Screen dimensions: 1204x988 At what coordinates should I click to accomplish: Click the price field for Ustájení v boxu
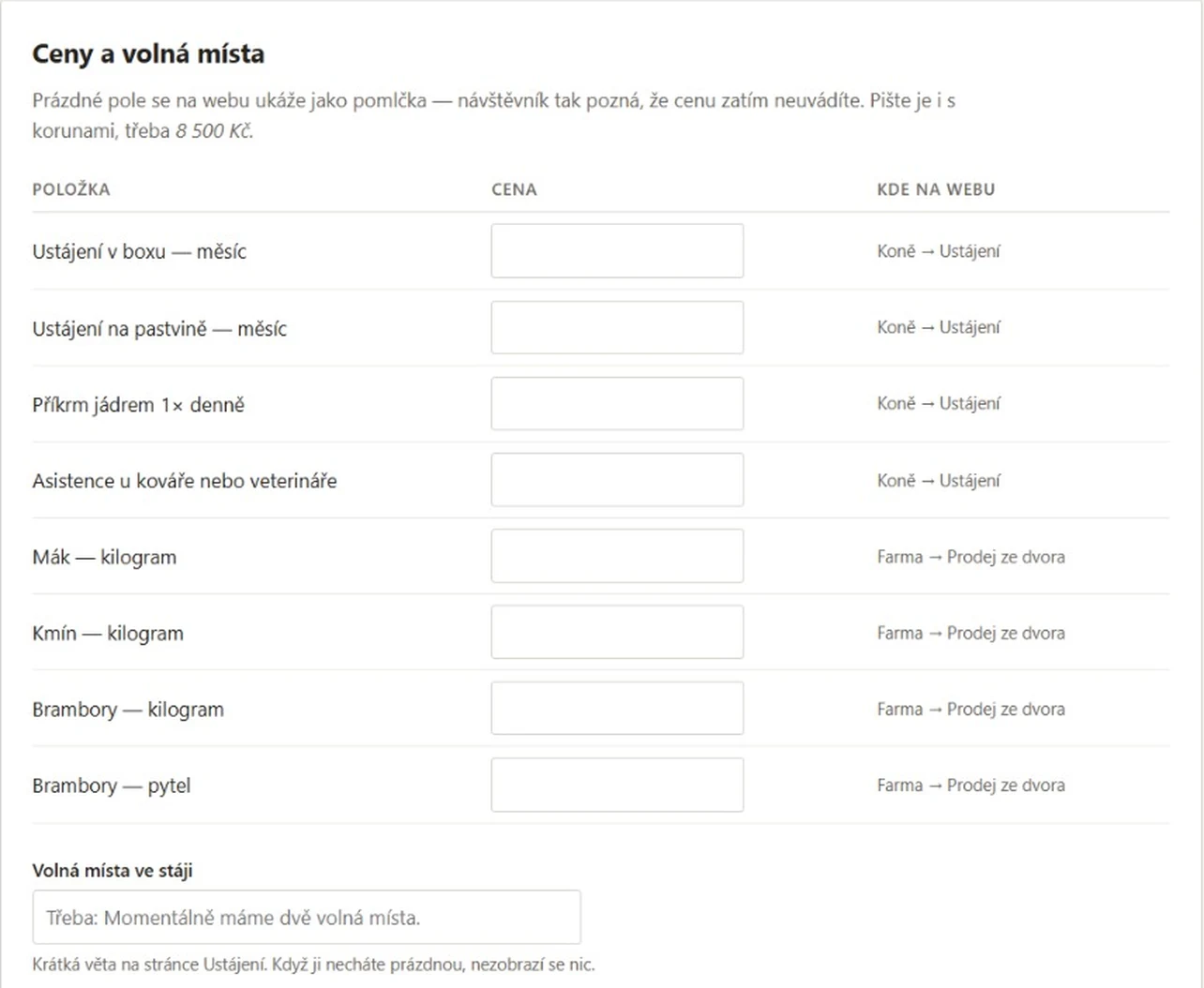pos(617,250)
